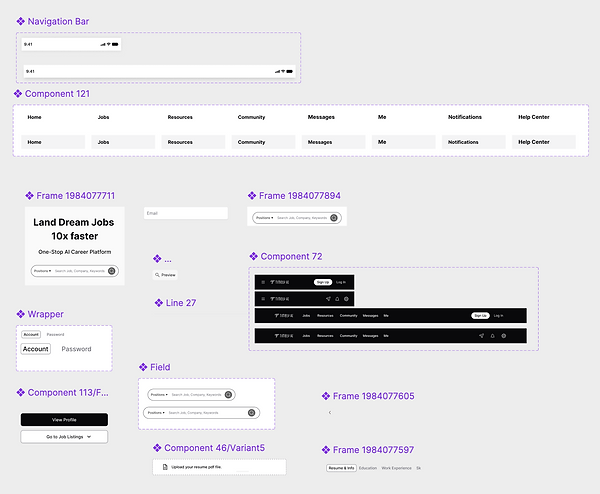Click component icon beside Component 72 label
600x494 pixels.
pyautogui.click(x=253, y=256)
